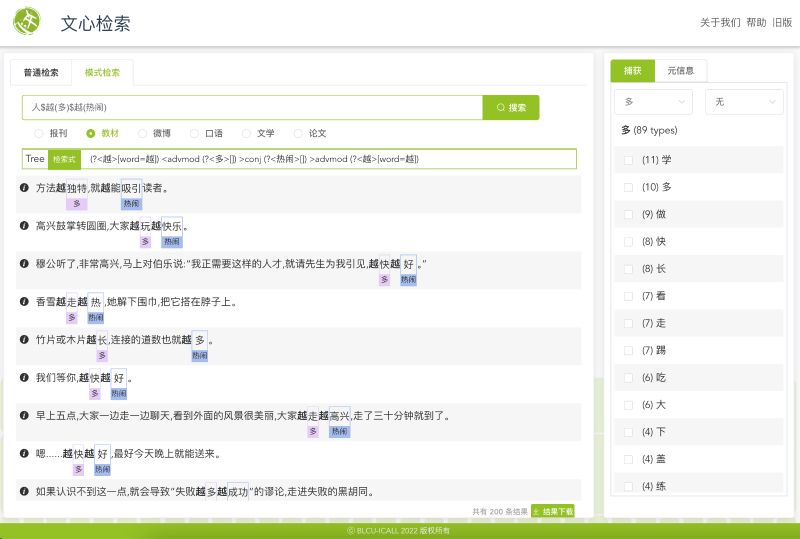
Task: Focus the search query input field
Action: tap(252, 107)
